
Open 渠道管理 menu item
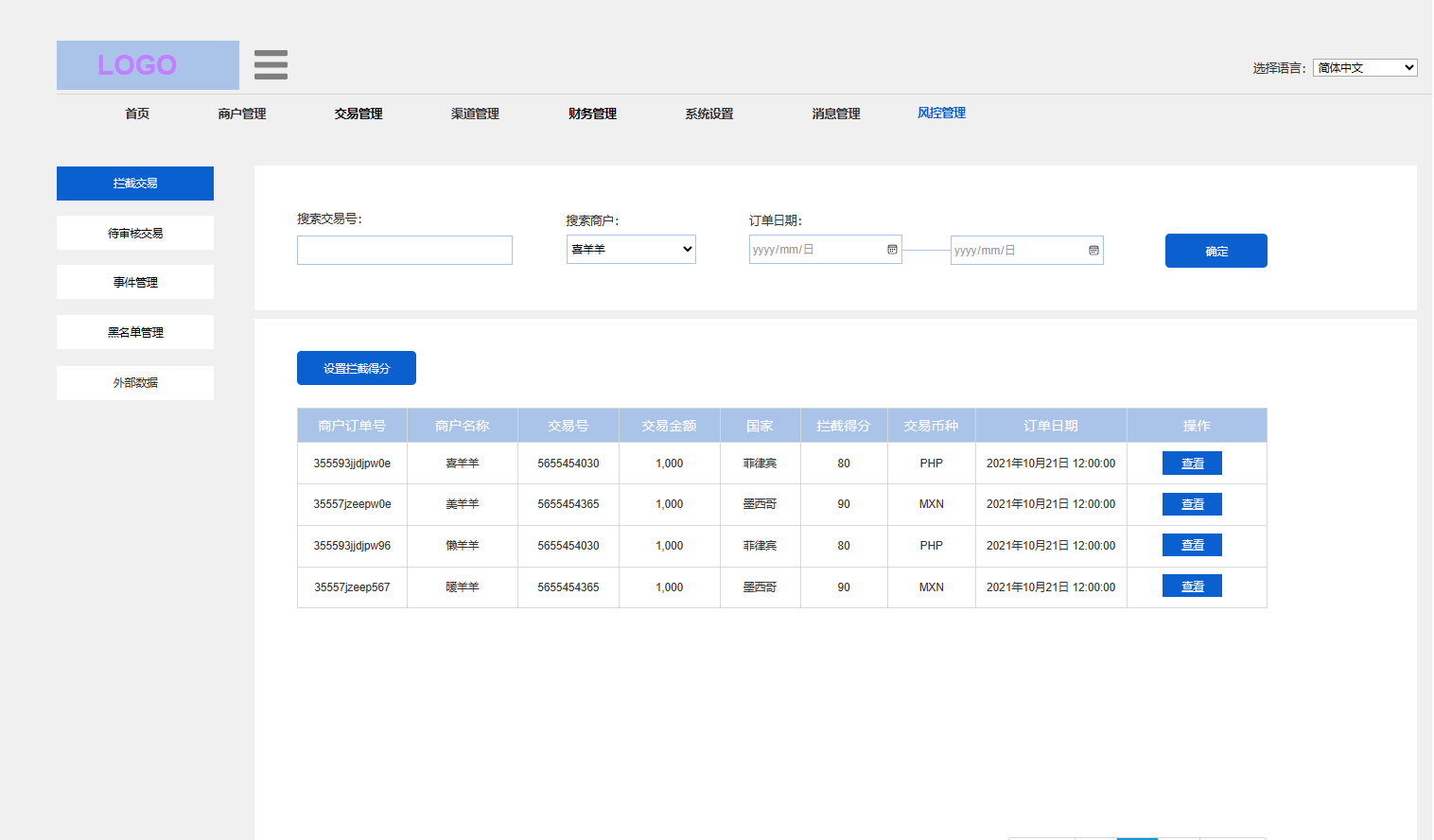point(475,114)
